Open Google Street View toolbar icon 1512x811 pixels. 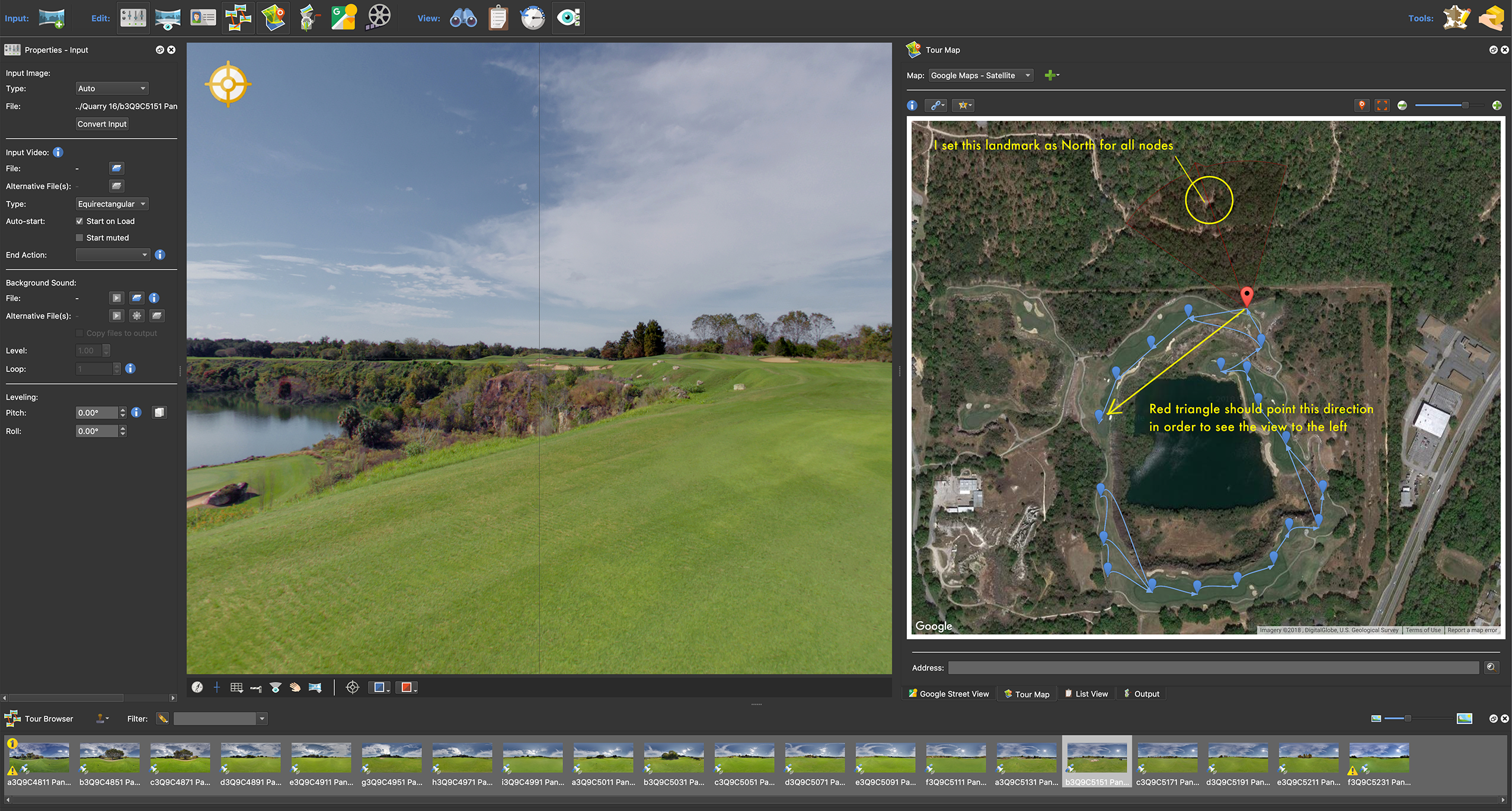pos(344,18)
